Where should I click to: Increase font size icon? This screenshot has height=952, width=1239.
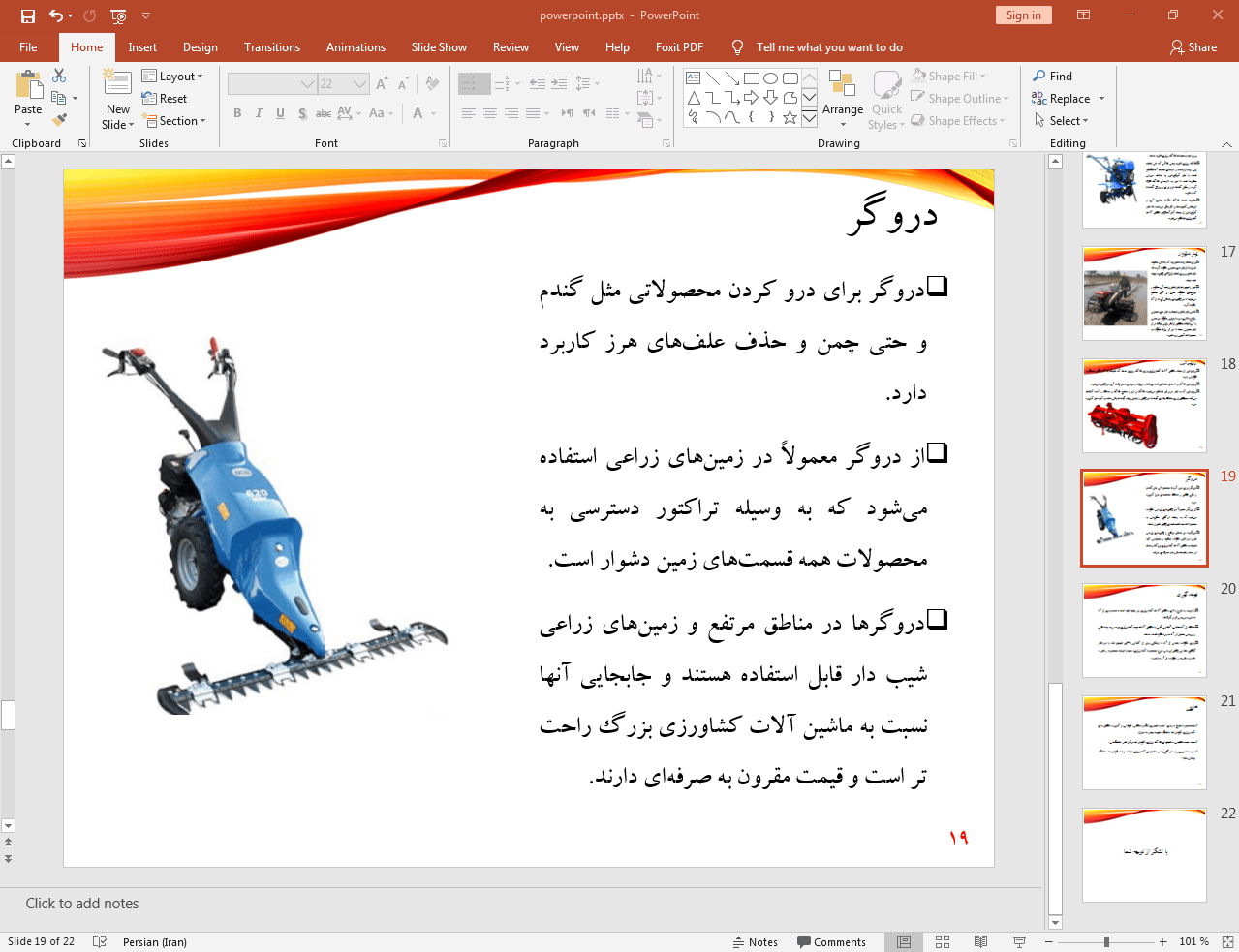382,83
